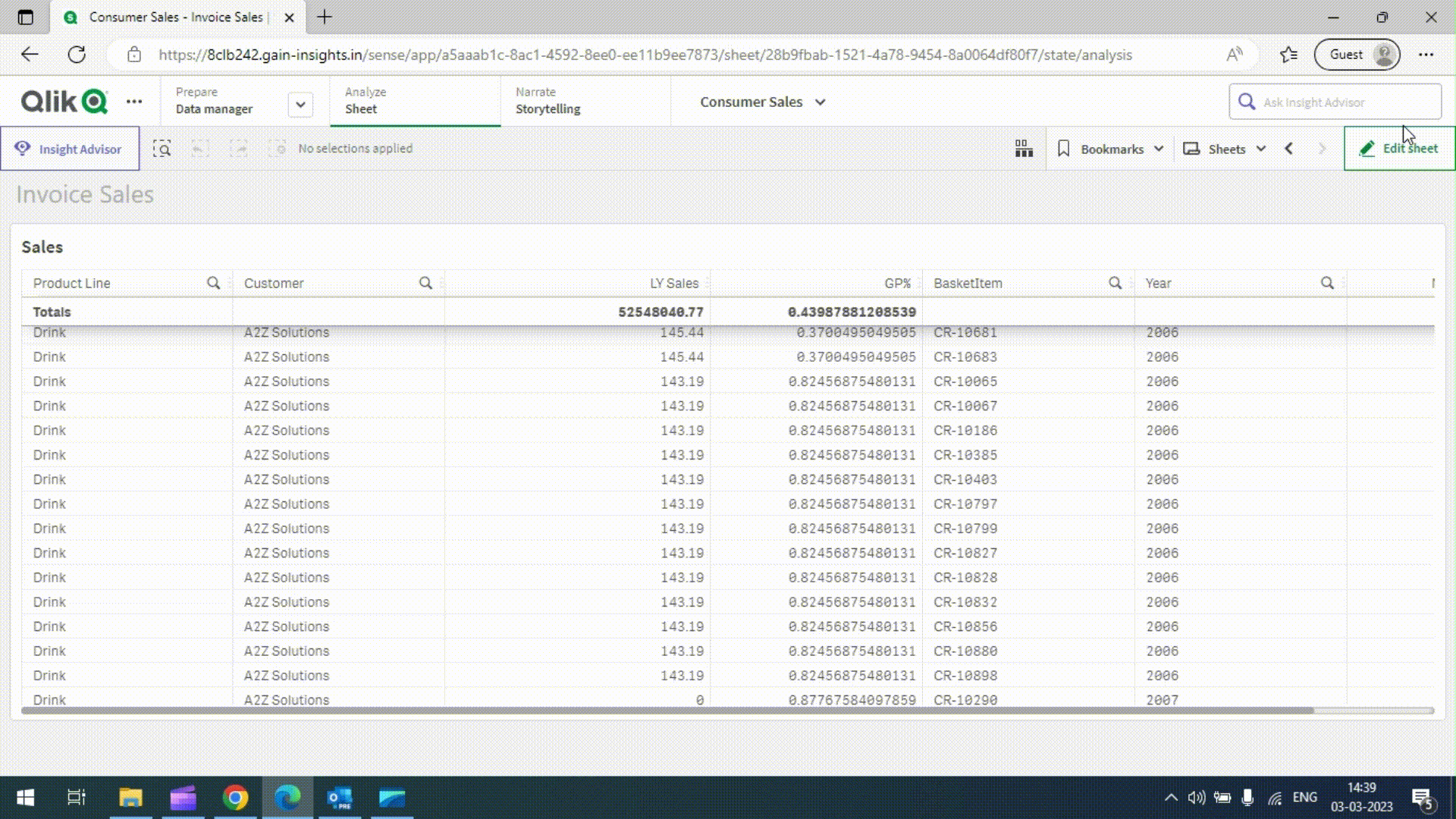Click the browser address bar URL
The width and height of the screenshot is (1456, 819).
(x=645, y=55)
